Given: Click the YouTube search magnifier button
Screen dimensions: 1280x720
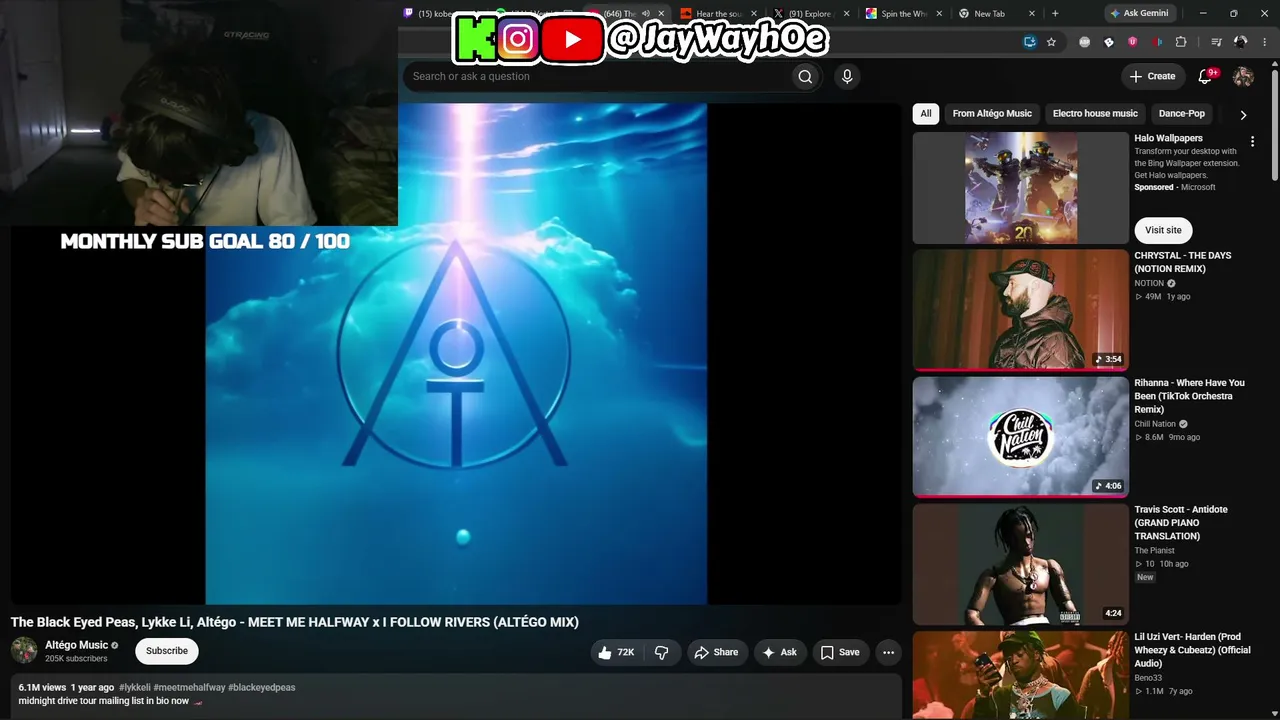Looking at the screenshot, I should tap(805, 76).
